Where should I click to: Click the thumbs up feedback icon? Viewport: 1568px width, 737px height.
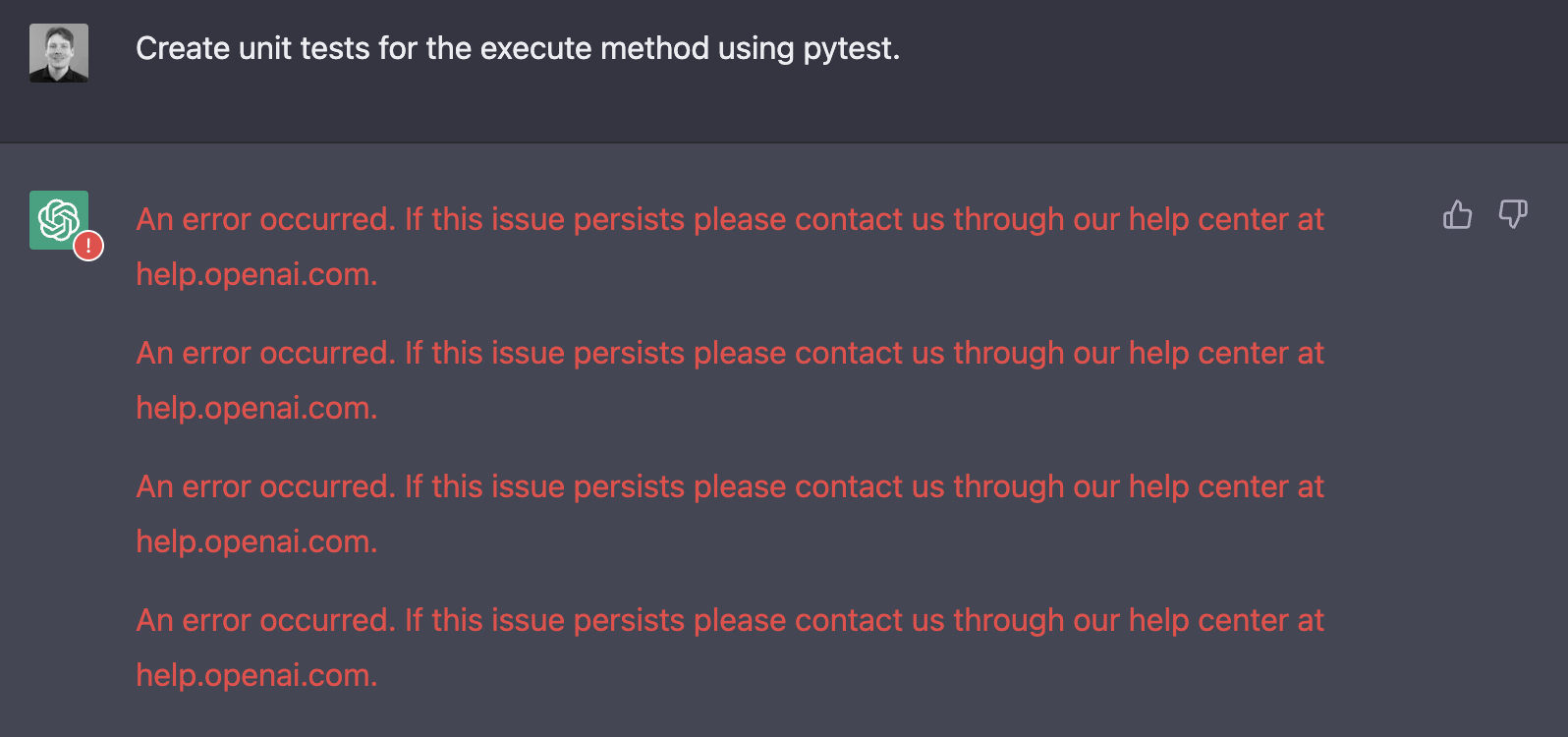pyautogui.click(x=1457, y=214)
